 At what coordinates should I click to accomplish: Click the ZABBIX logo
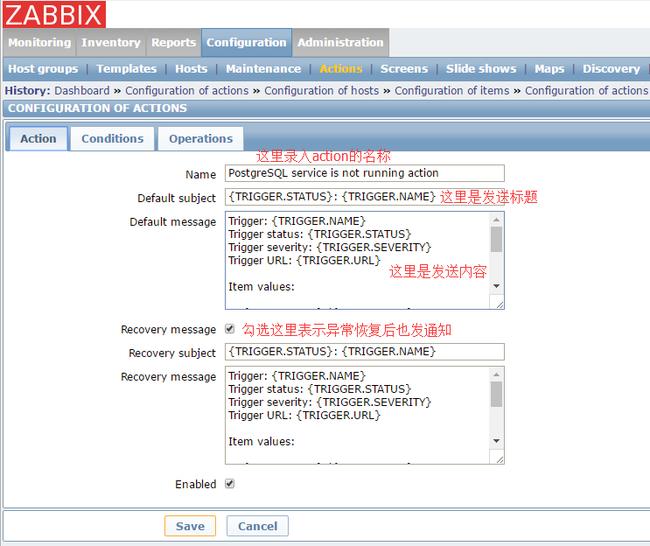click(x=53, y=14)
